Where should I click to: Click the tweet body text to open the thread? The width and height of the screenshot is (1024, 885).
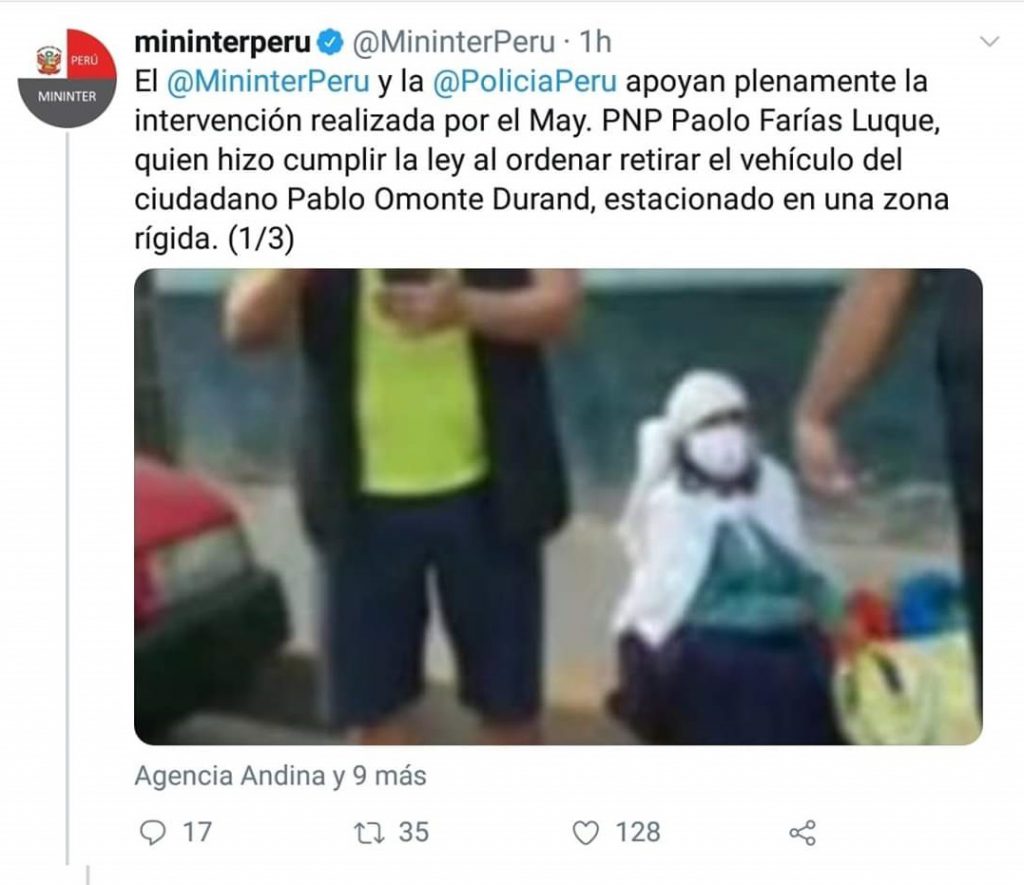[x=541, y=160]
